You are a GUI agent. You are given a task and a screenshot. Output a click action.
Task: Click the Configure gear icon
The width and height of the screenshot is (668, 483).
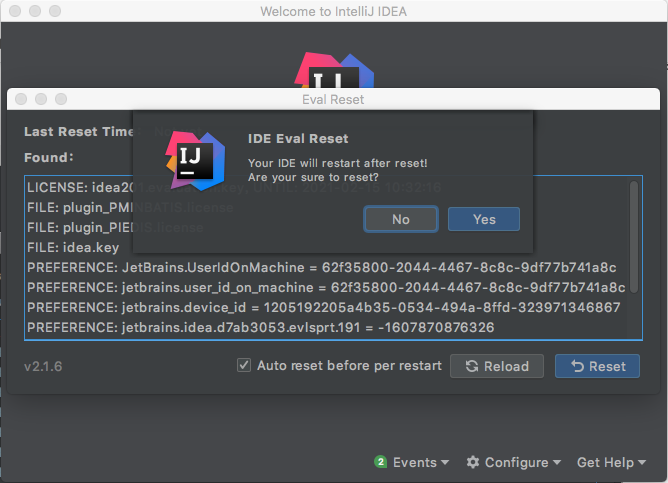tap(472, 462)
